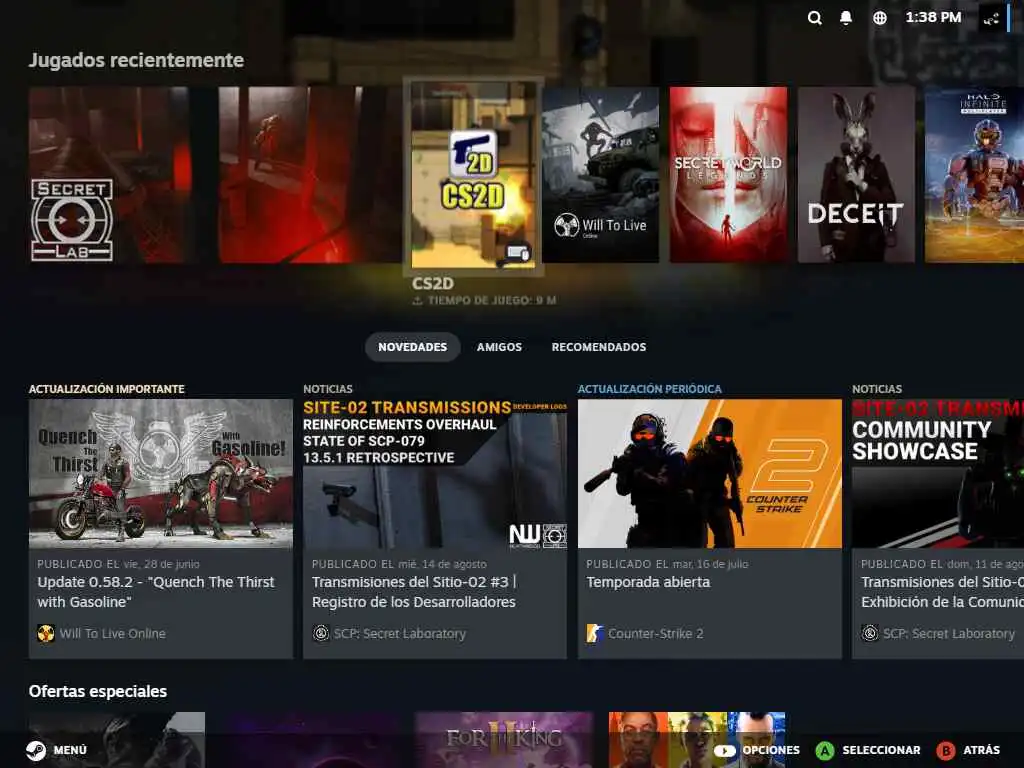Select the Secret Lab game cover
The image size is (1024, 768).
click(x=109, y=175)
